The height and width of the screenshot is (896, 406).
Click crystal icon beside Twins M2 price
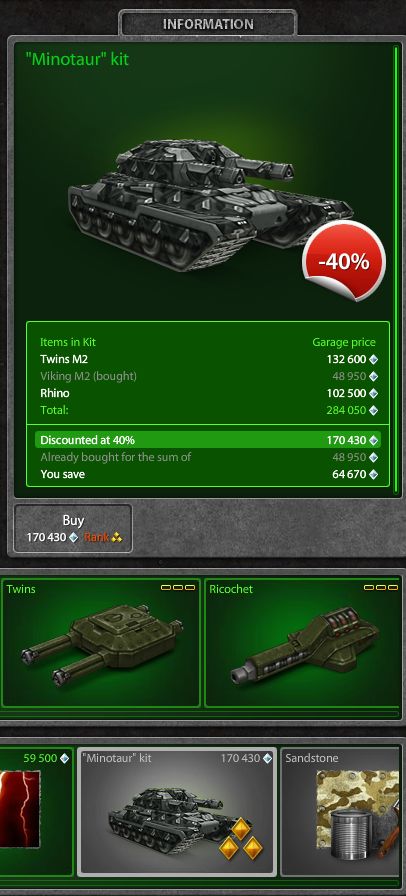373,359
